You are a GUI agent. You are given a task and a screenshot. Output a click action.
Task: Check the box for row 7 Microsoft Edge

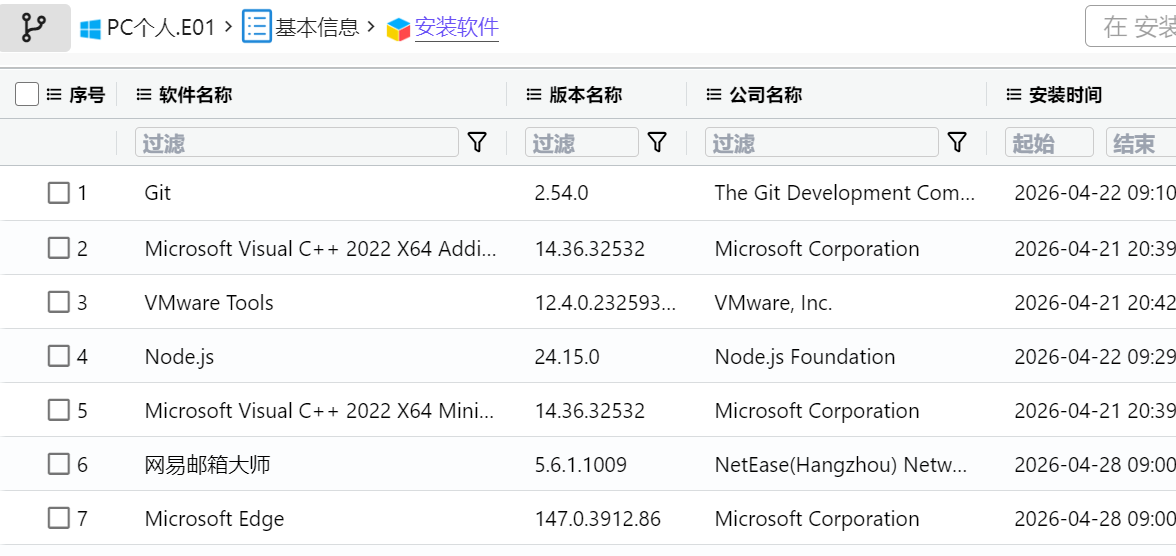pos(58,518)
